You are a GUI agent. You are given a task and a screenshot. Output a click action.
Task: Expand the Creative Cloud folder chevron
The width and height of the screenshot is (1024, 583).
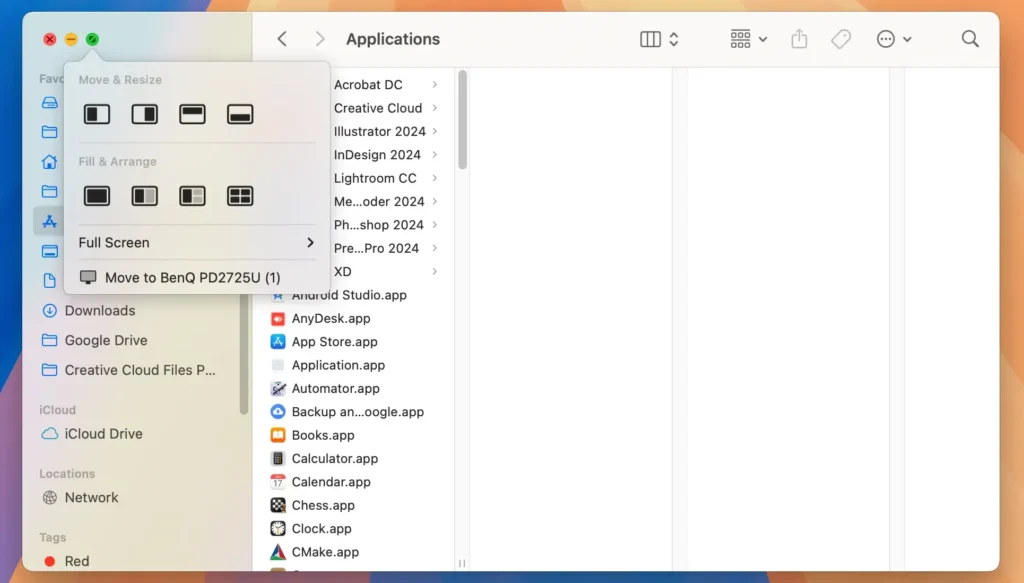[x=434, y=108]
